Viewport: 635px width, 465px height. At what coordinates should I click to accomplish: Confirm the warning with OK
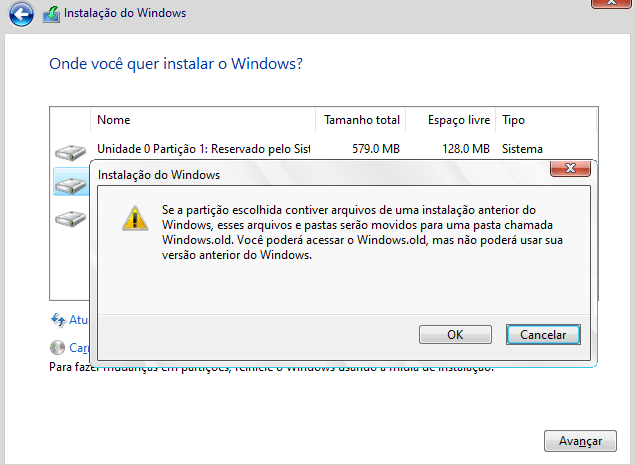pyautogui.click(x=455, y=335)
